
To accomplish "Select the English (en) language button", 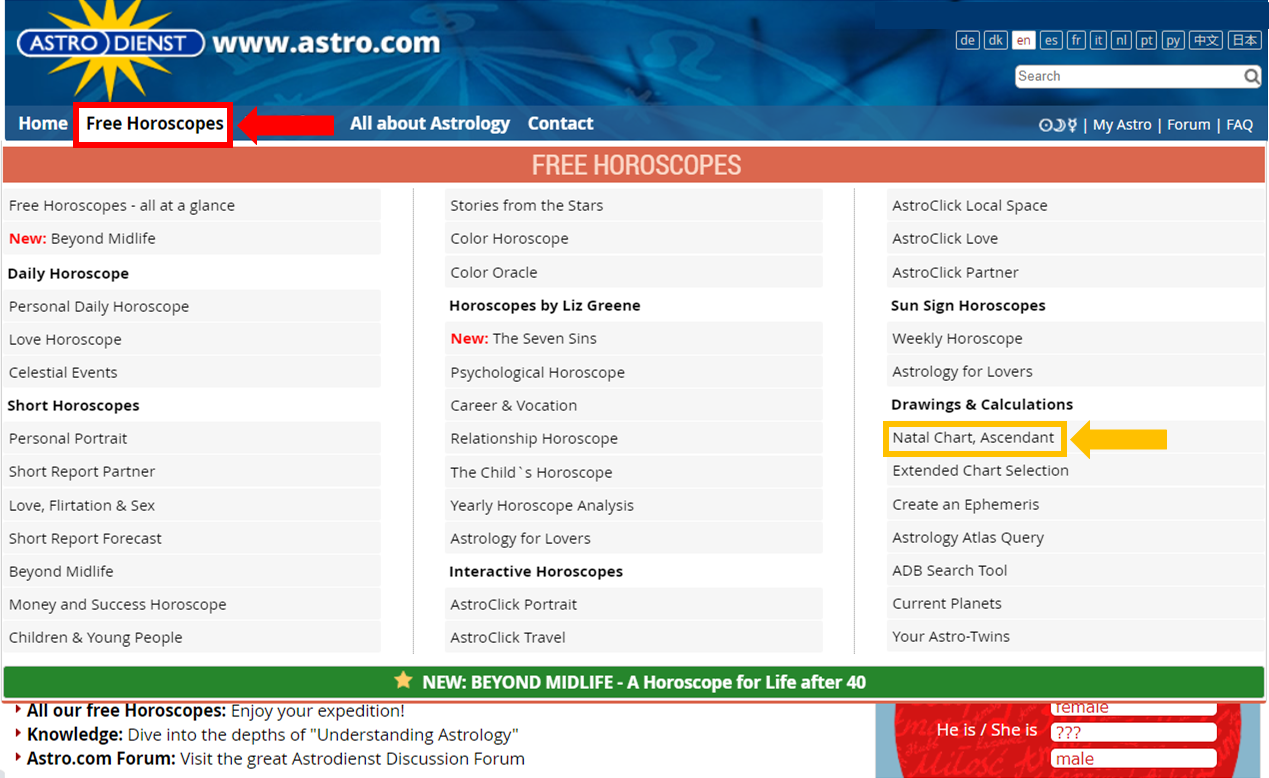I will pyautogui.click(x=1023, y=40).
